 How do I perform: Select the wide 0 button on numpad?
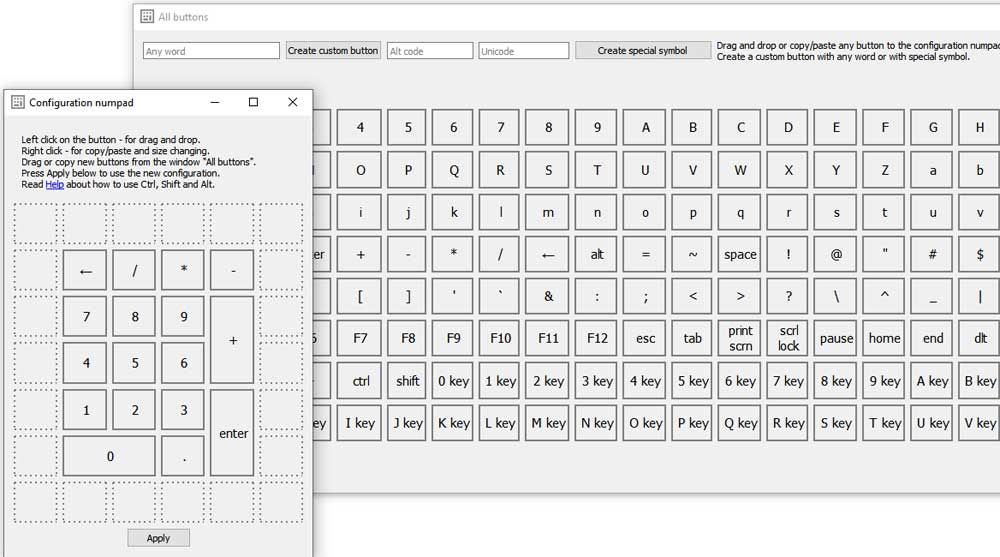[x=109, y=456]
